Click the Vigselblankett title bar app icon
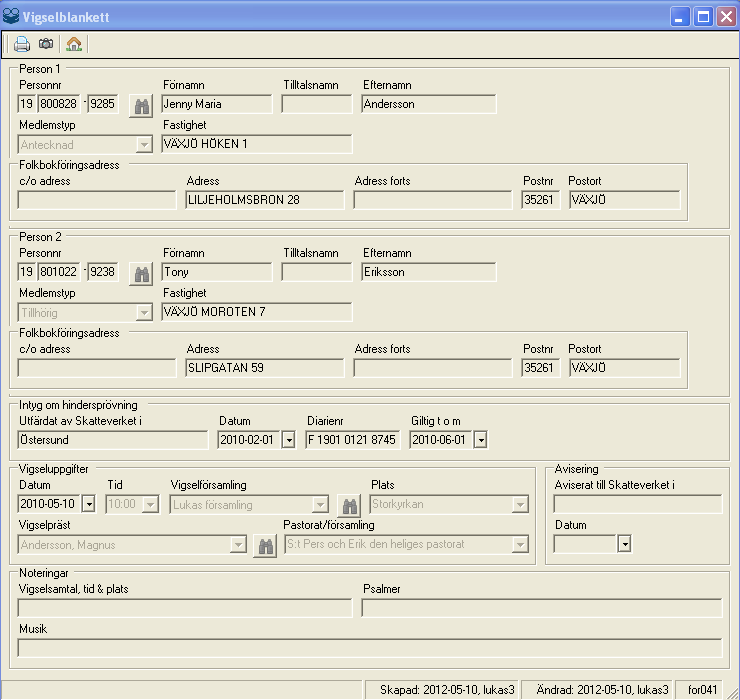740x700 pixels. point(11,17)
